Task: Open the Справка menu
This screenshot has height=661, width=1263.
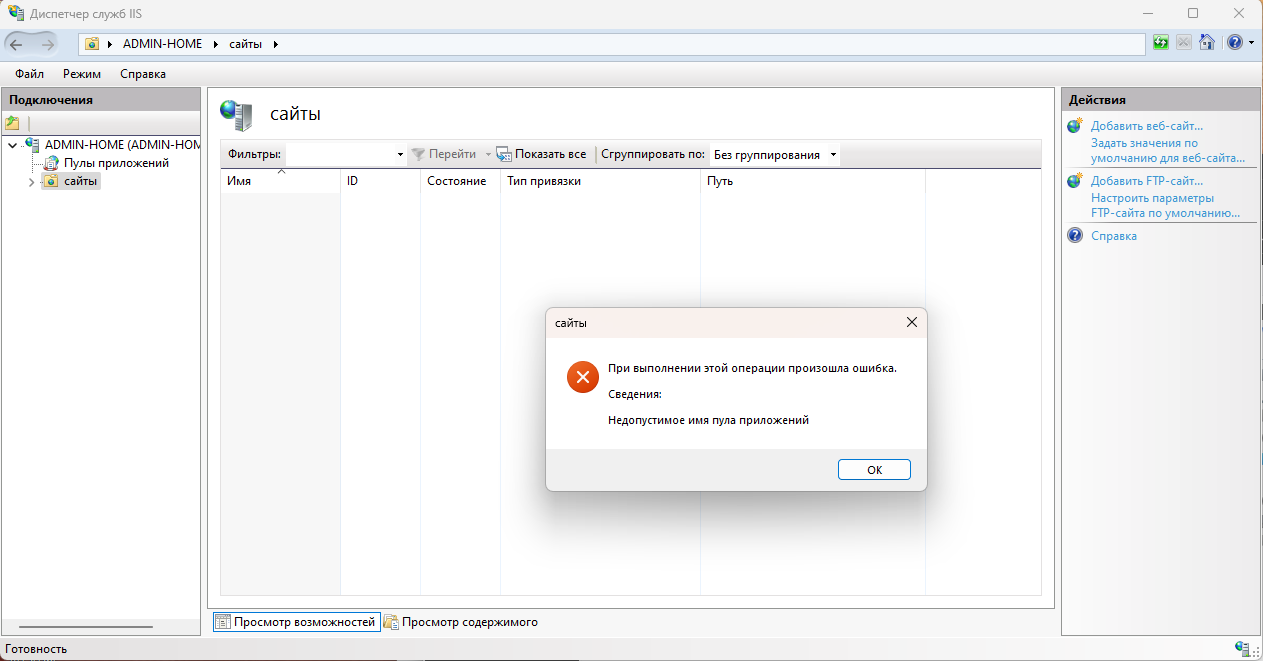Action: [x=143, y=74]
